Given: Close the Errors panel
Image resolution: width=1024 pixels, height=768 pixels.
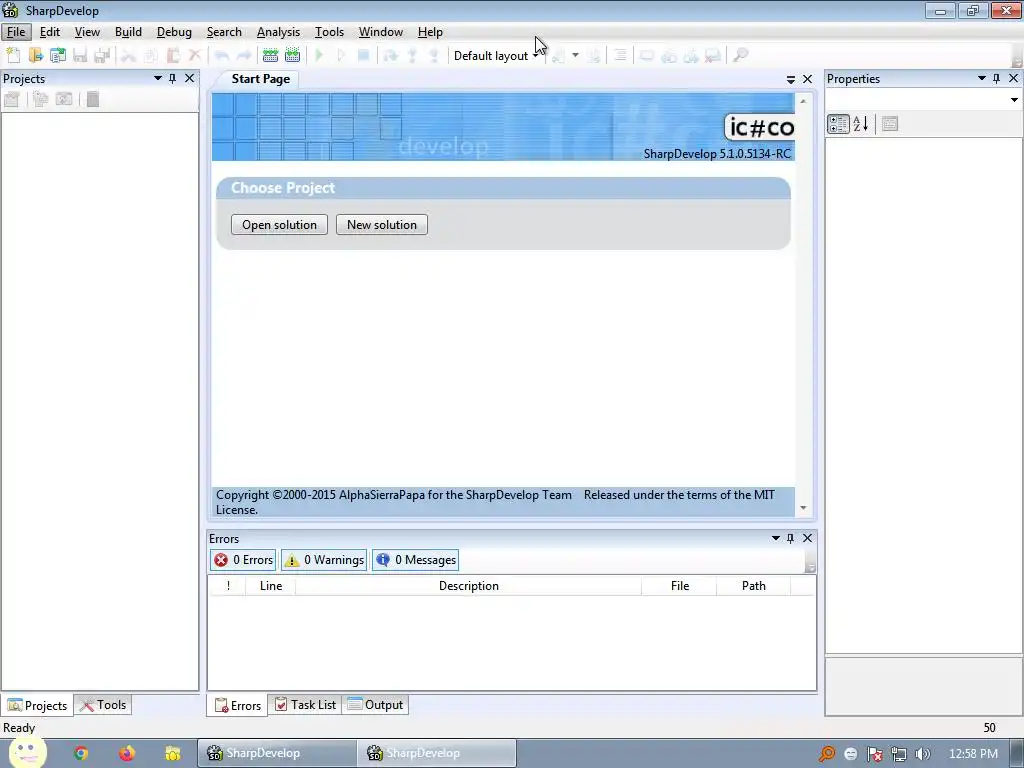Looking at the screenshot, I should 807,538.
